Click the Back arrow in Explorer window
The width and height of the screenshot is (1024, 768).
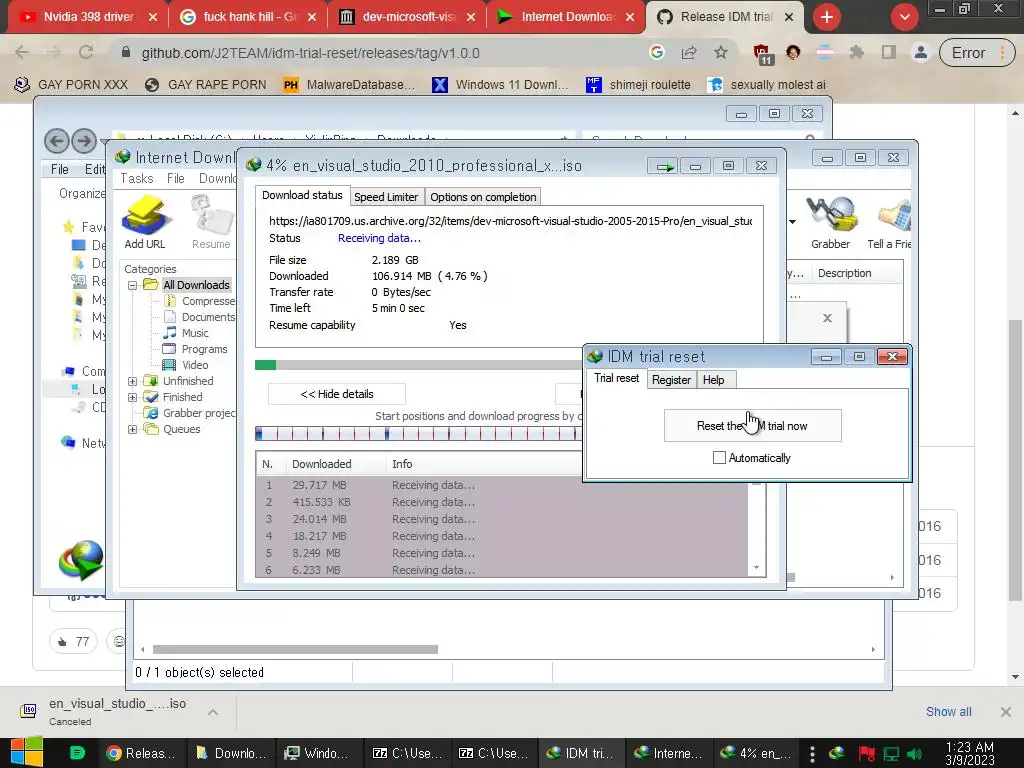(57, 140)
